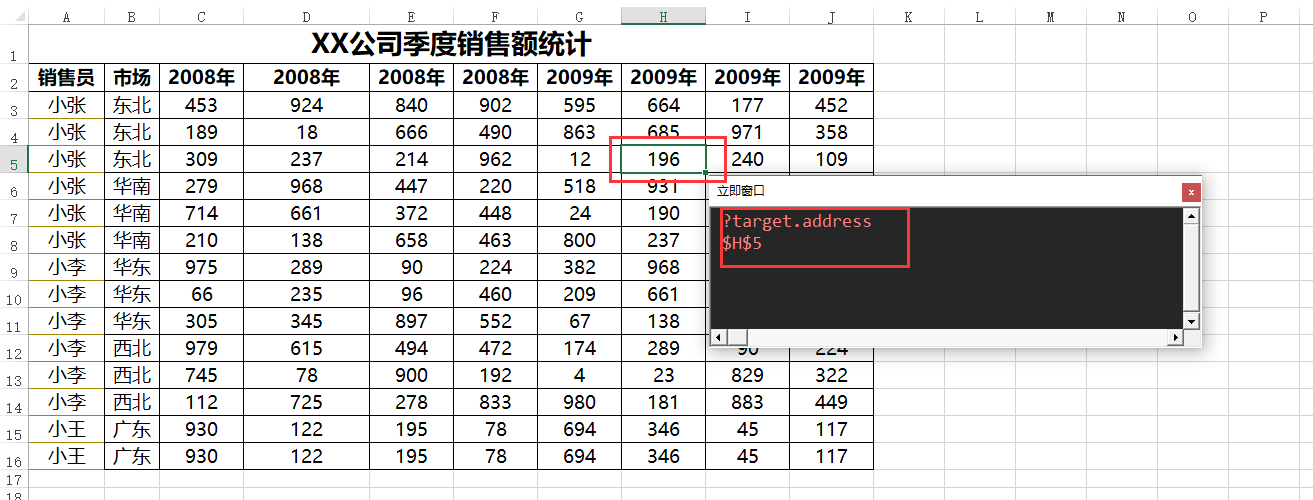The image size is (1313, 500).
Task: Click 广东 in row 16
Action: pos(132,456)
